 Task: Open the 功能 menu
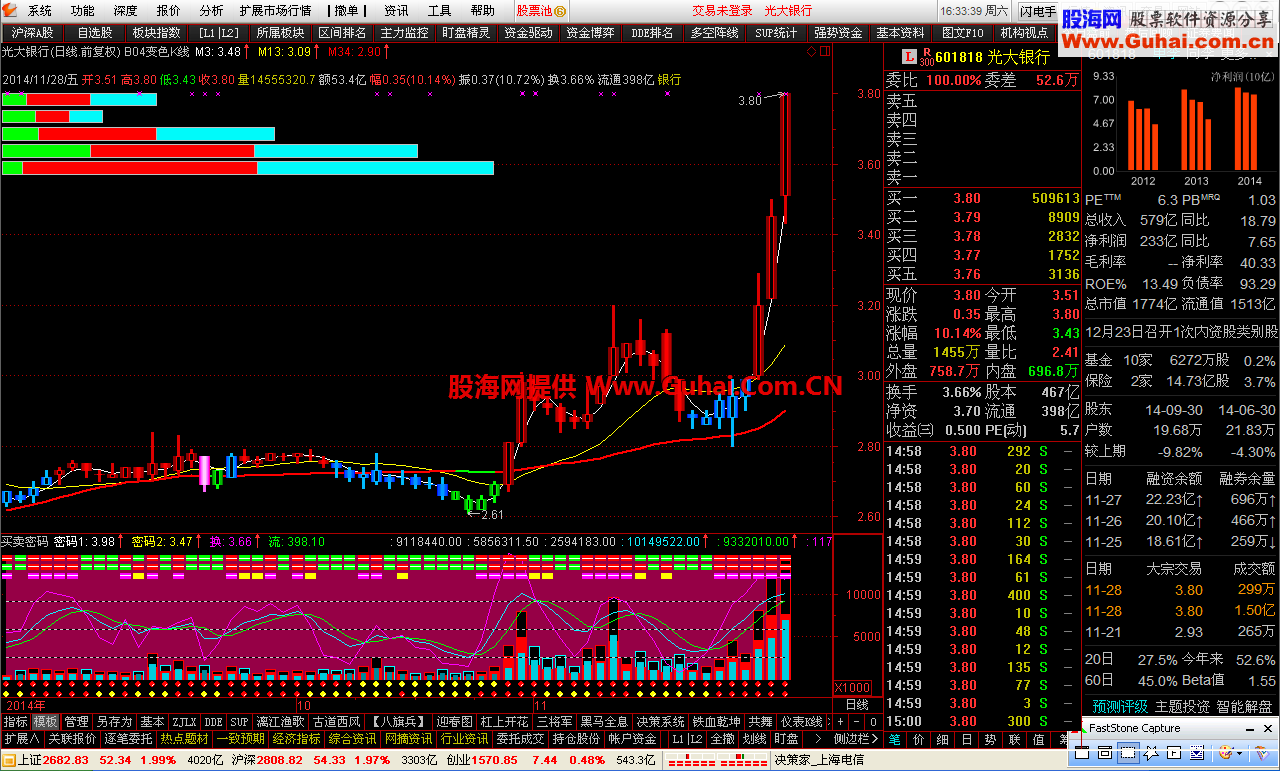pos(83,11)
